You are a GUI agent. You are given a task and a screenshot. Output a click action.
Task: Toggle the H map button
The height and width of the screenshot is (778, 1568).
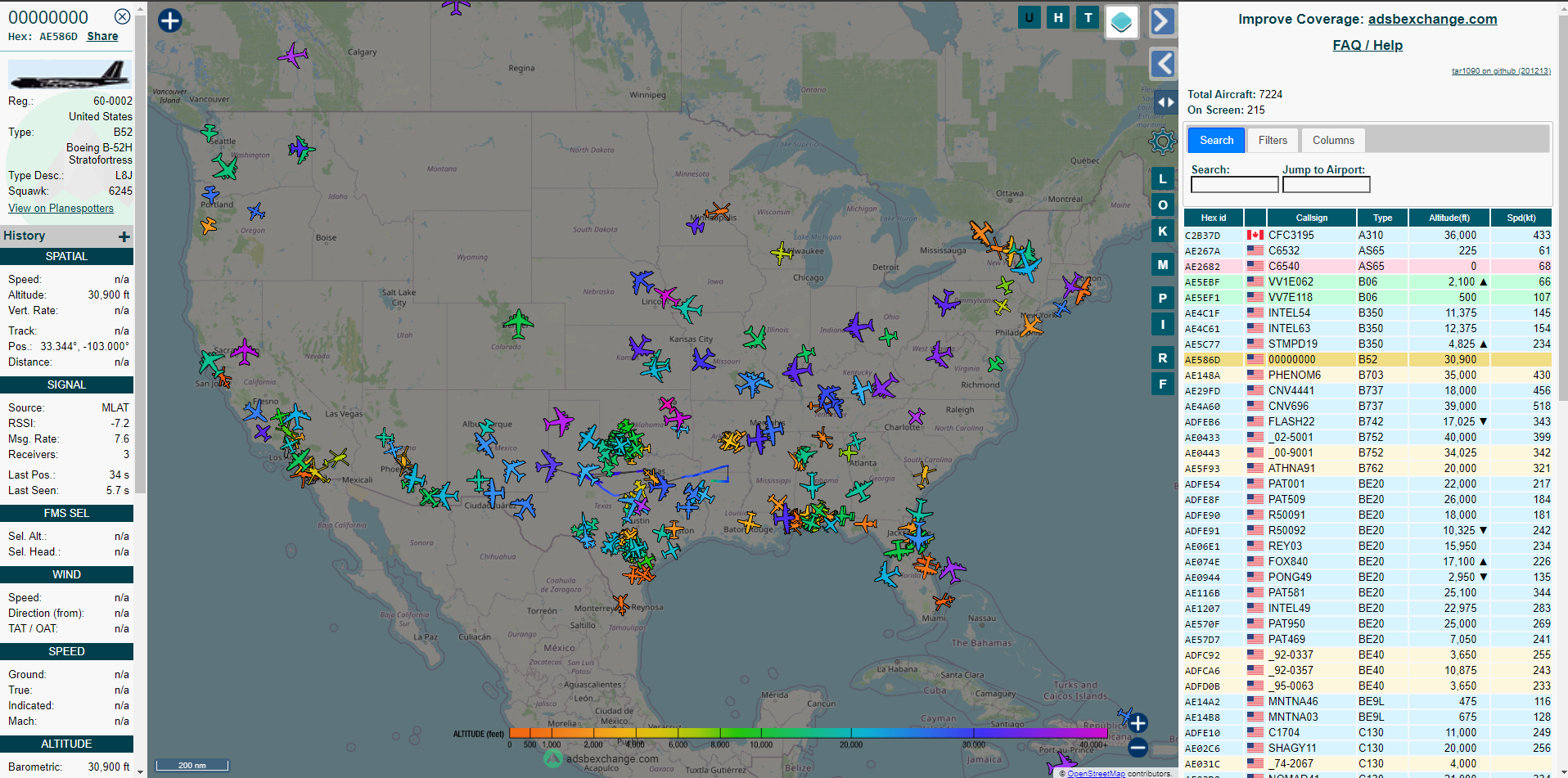click(x=1058, y=17)
